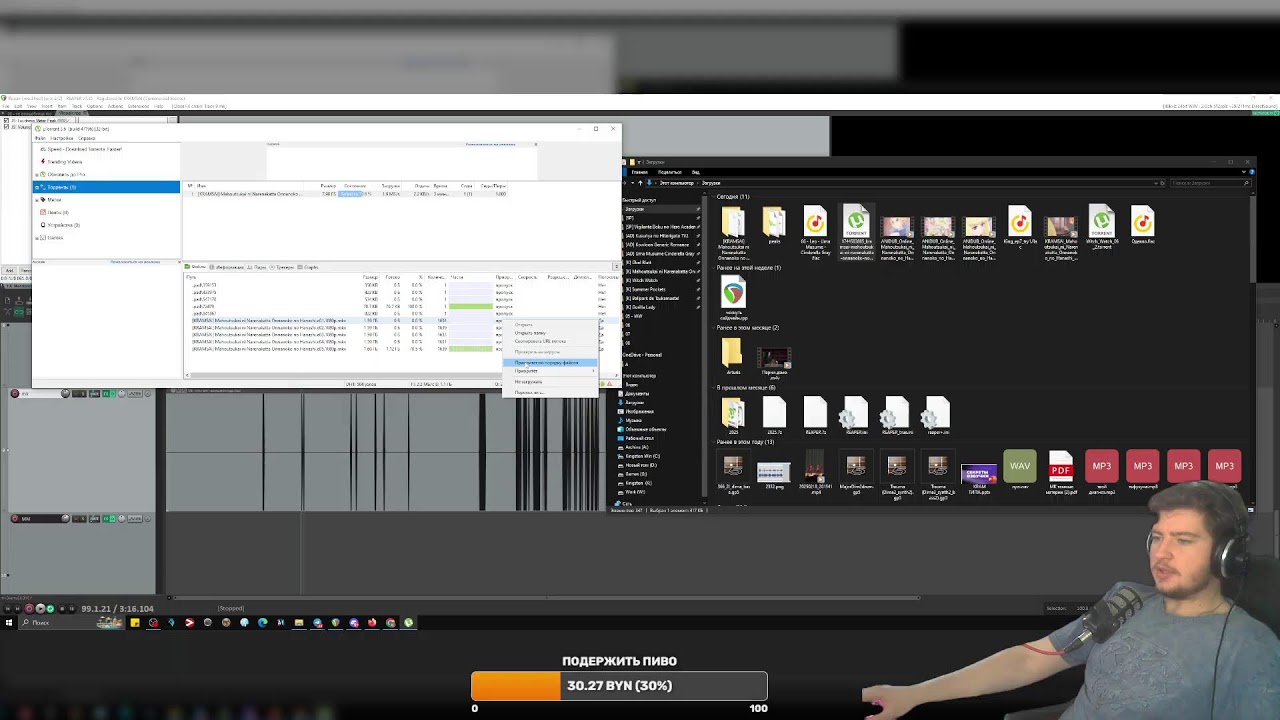Click the Windows Start button

pyautogui.click(x=9, y=622)
